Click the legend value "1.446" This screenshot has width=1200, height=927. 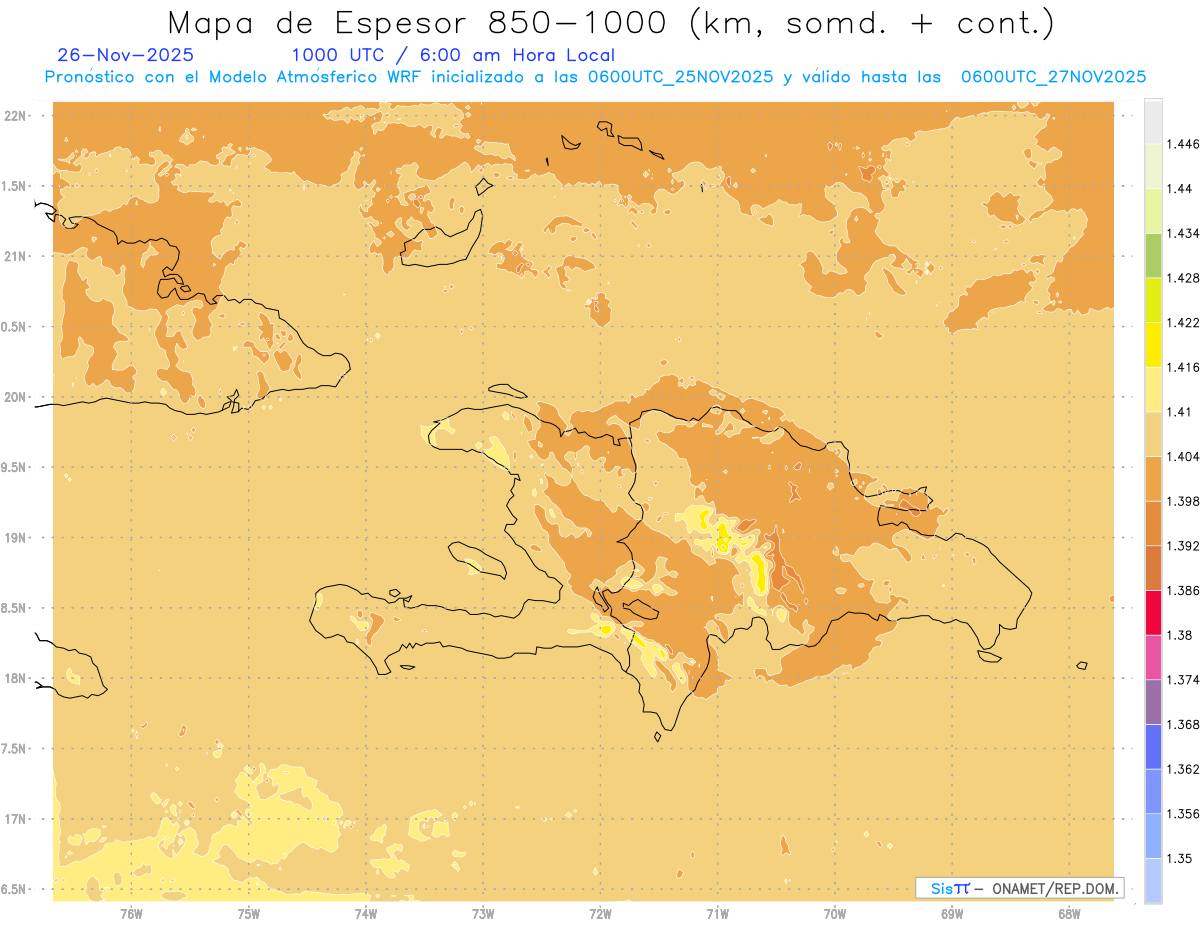pos(1182,144)
